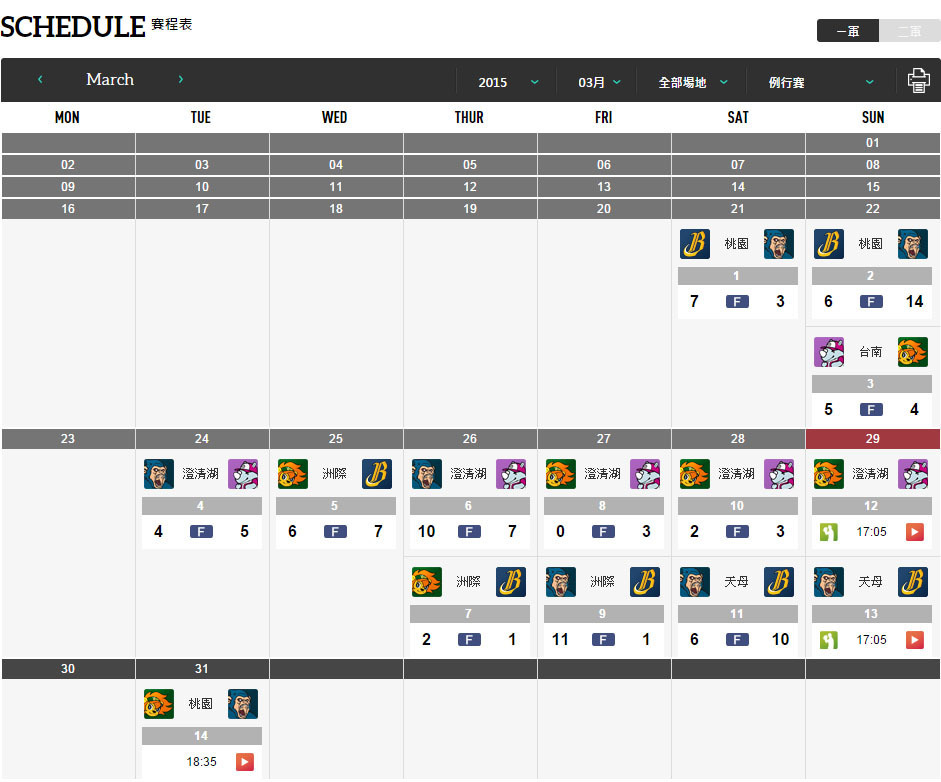
Task: Click date 21 header
Action: (x=738, y=209)
